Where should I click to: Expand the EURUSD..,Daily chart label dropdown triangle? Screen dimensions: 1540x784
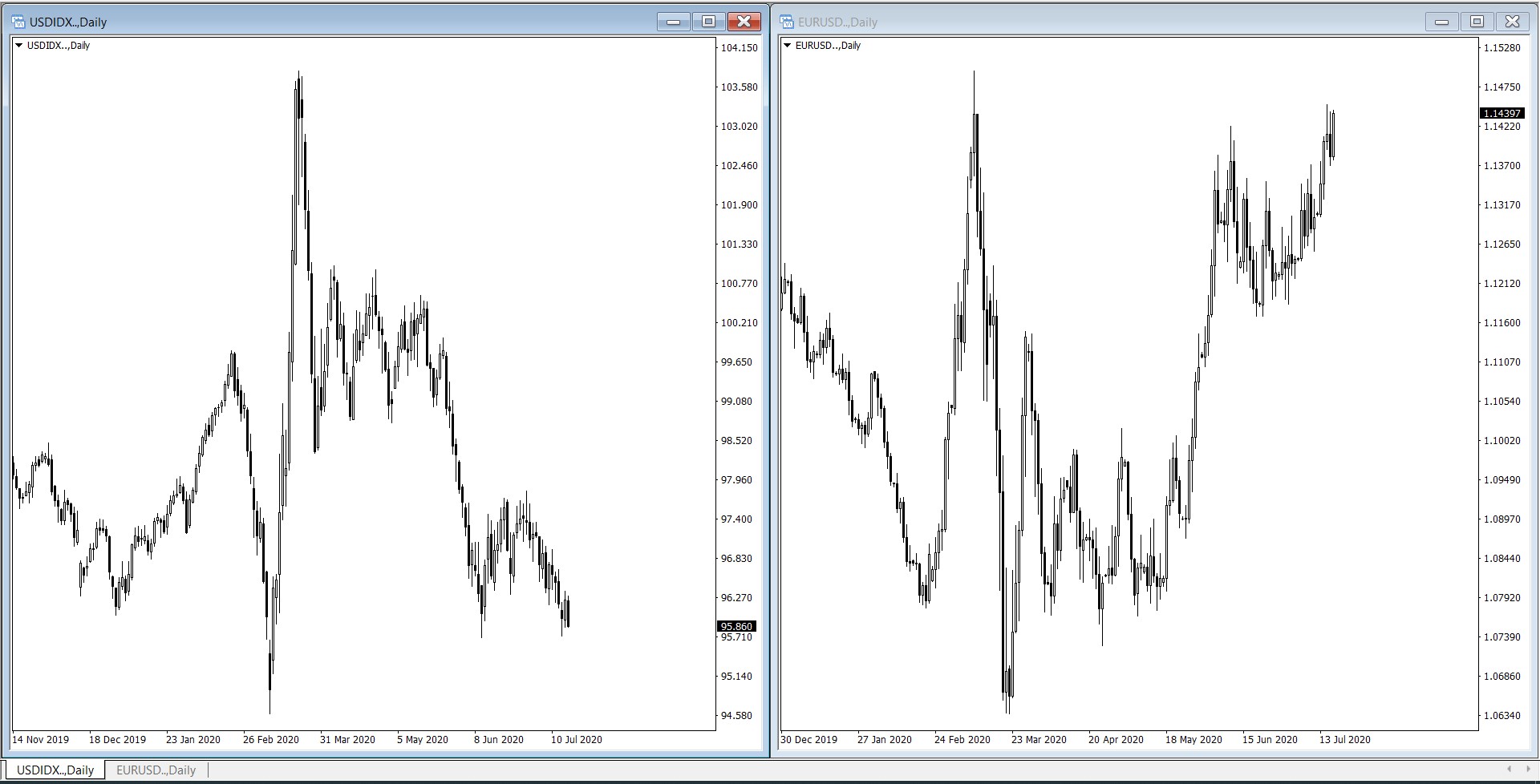[x=788, y=46]
